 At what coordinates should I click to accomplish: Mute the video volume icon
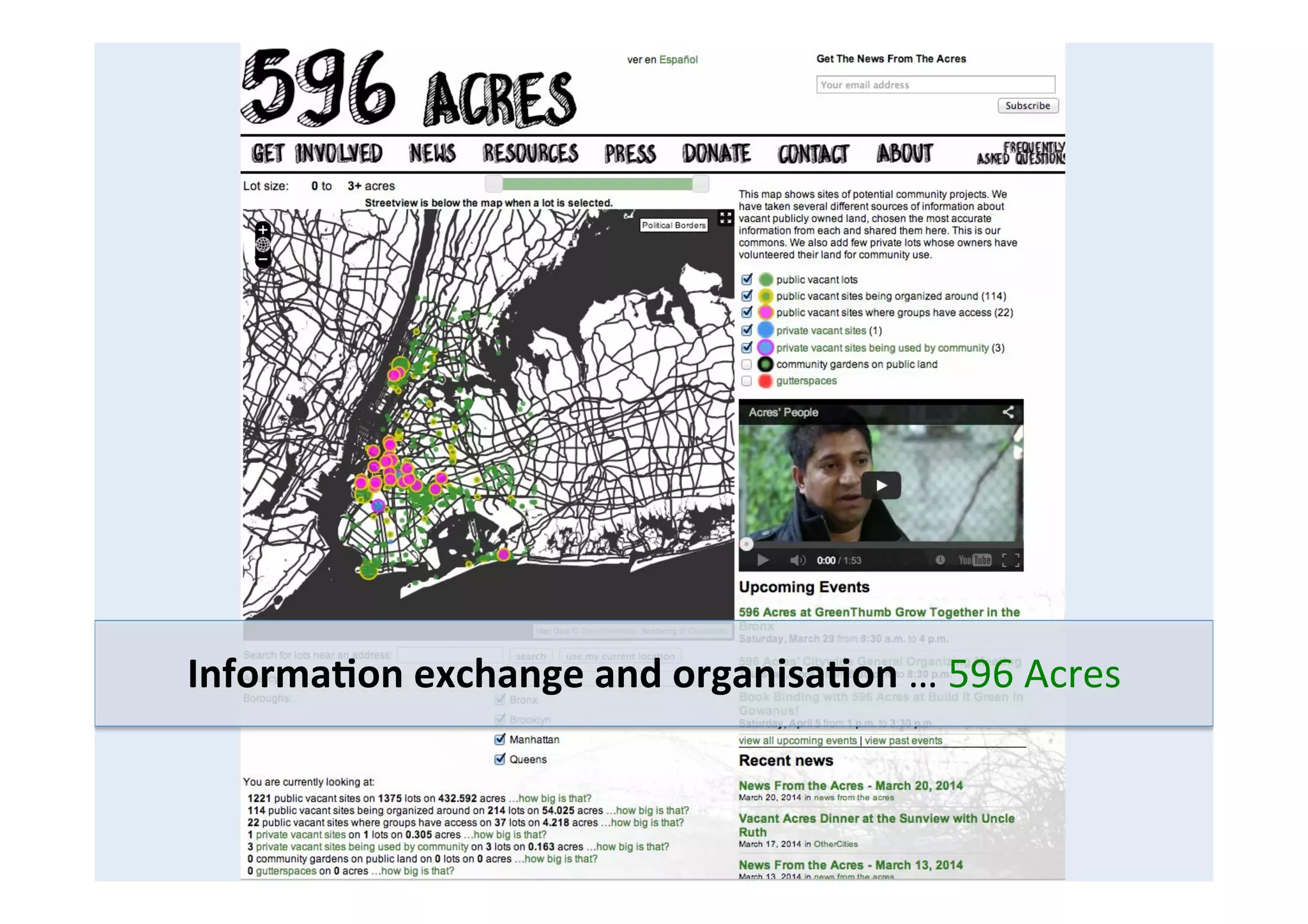[797, 561]
